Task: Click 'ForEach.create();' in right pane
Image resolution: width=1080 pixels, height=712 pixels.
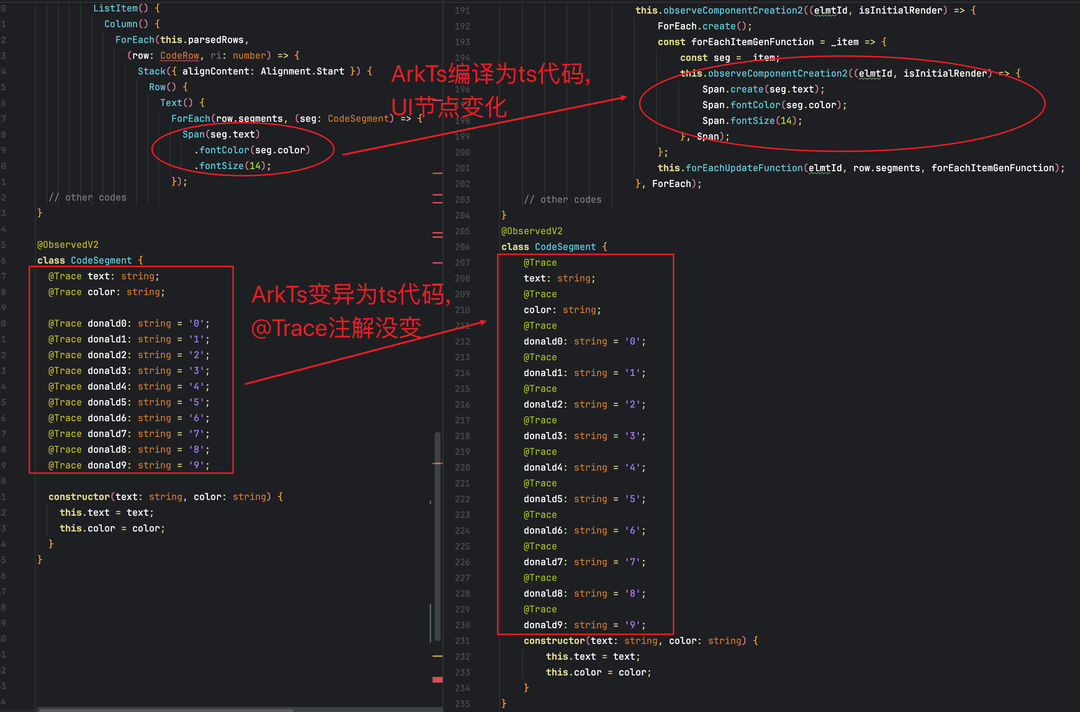Action: pyautogui.click(x=705, y=26)
